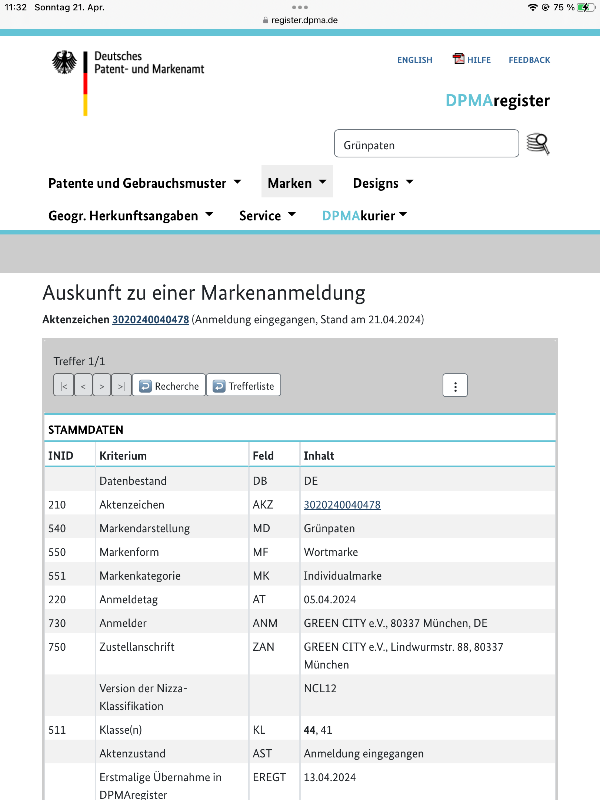Screen dimensions: 600x800
Task: Click the Wi-Fi status icon
Action: (x=533, y=7)
